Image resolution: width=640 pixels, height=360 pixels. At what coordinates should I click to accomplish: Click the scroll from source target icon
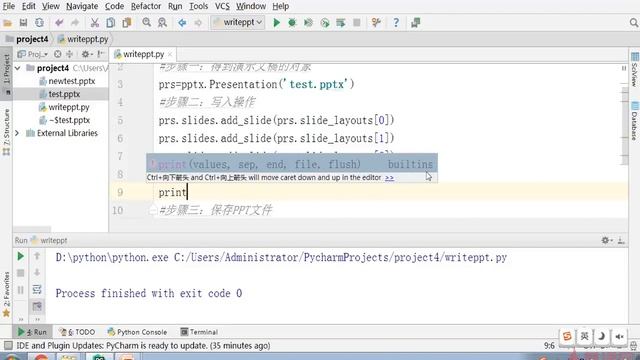click(58, 54)
